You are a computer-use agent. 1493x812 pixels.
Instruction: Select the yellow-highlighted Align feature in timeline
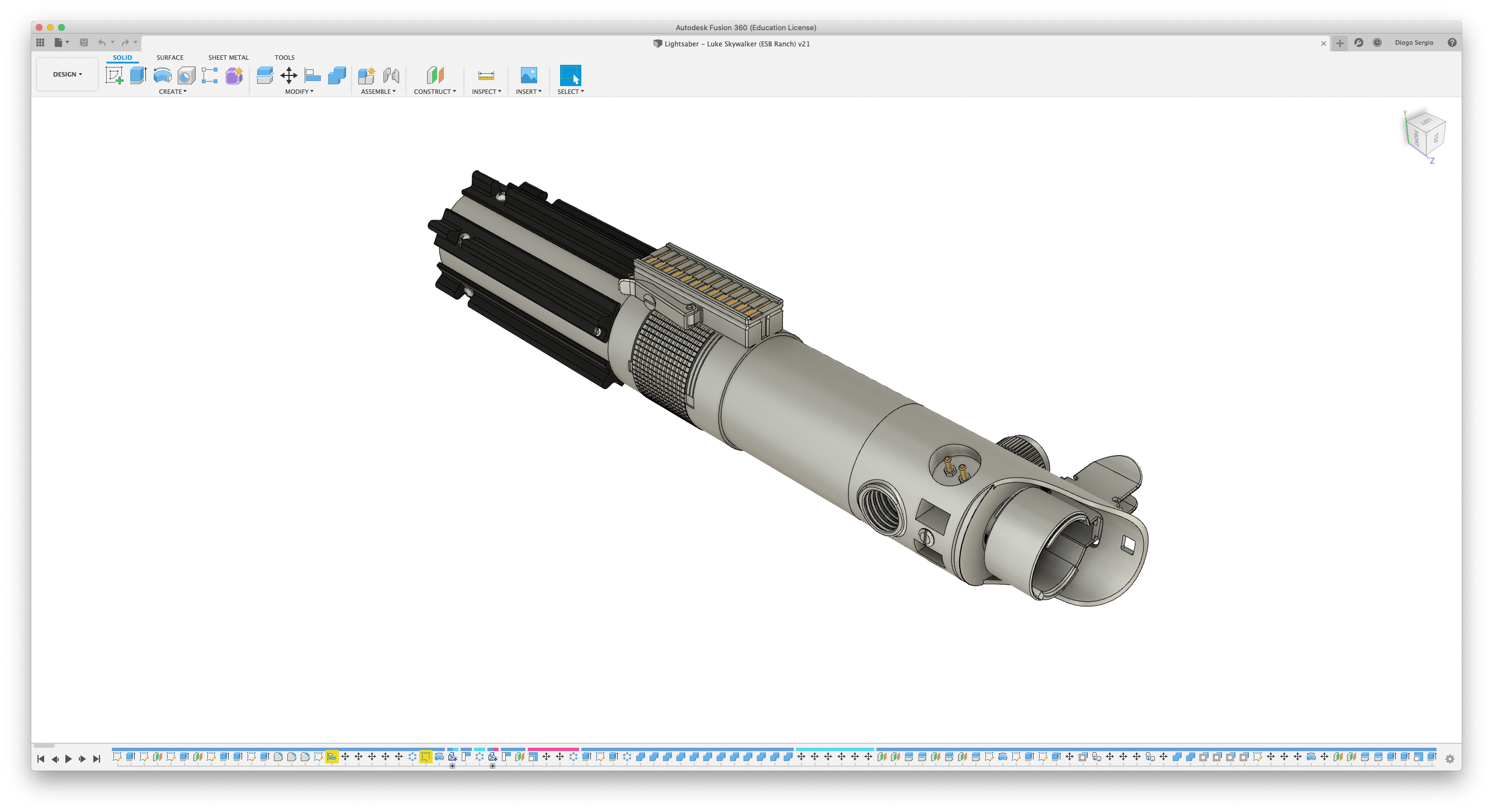[x=331, y=756]
